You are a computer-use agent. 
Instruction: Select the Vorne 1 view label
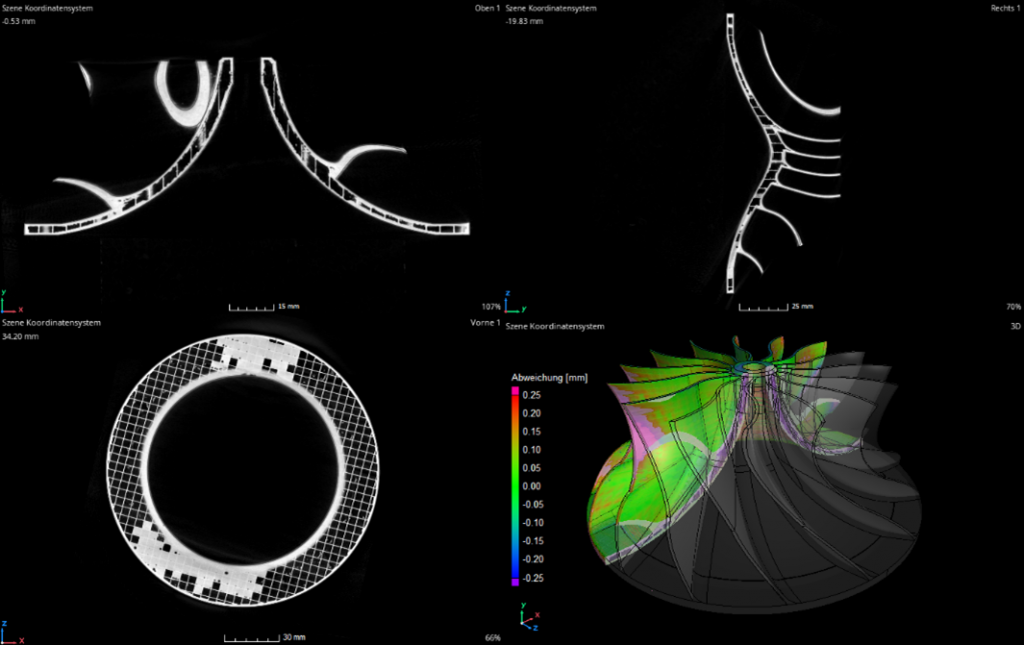[x=485, y=324]
